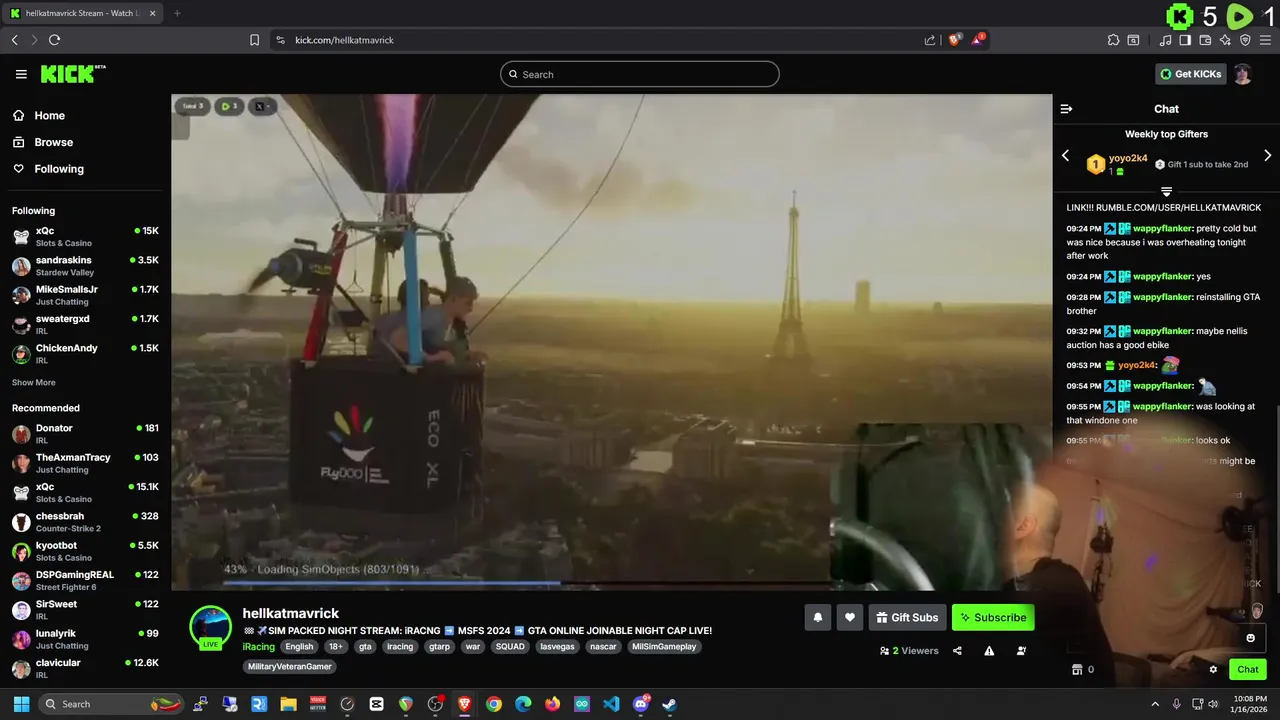The image size is (1280, 720).
Task: Share the stream
Action: coord(957,651)
